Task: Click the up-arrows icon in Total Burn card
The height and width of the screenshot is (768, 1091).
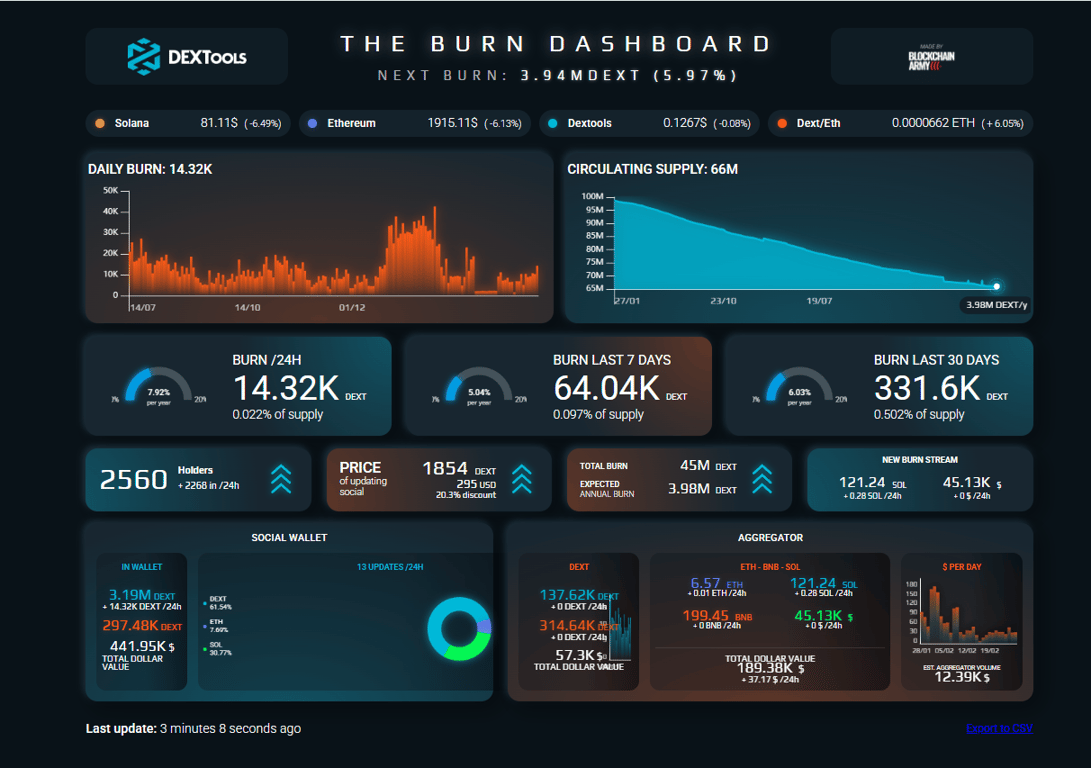Action: (x=763, y=479)
